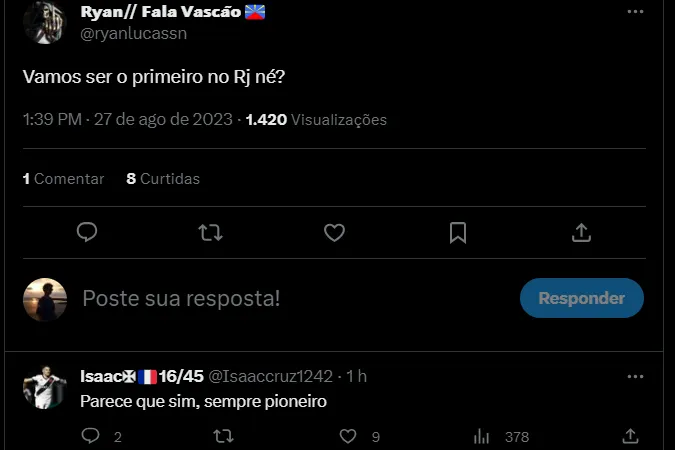Comment on Isaac's reply
Viewport: 675px width, 450px height.
click(x=90, y=436)
